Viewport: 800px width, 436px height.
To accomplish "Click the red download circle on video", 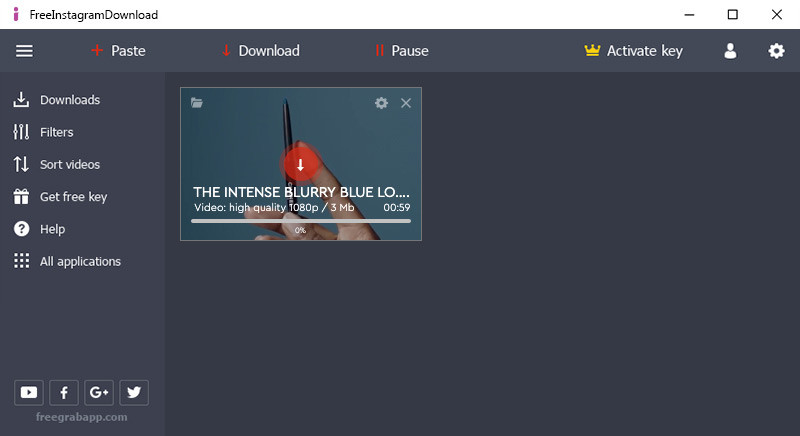I will click(x=301, y=164).
